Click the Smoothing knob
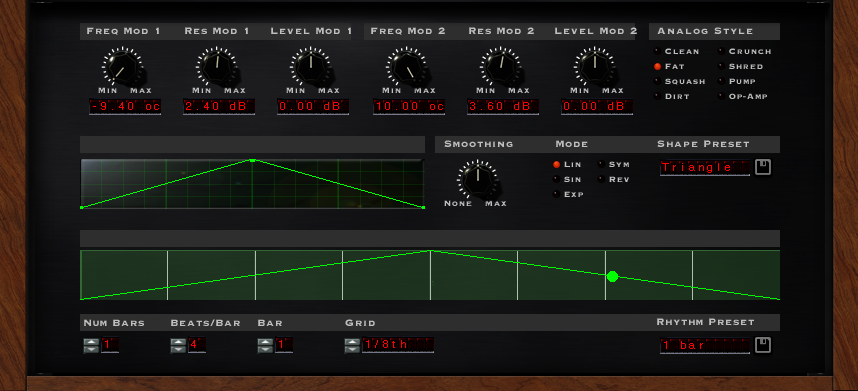Screen dimensions: 858x391 click(x=478, y=179)
